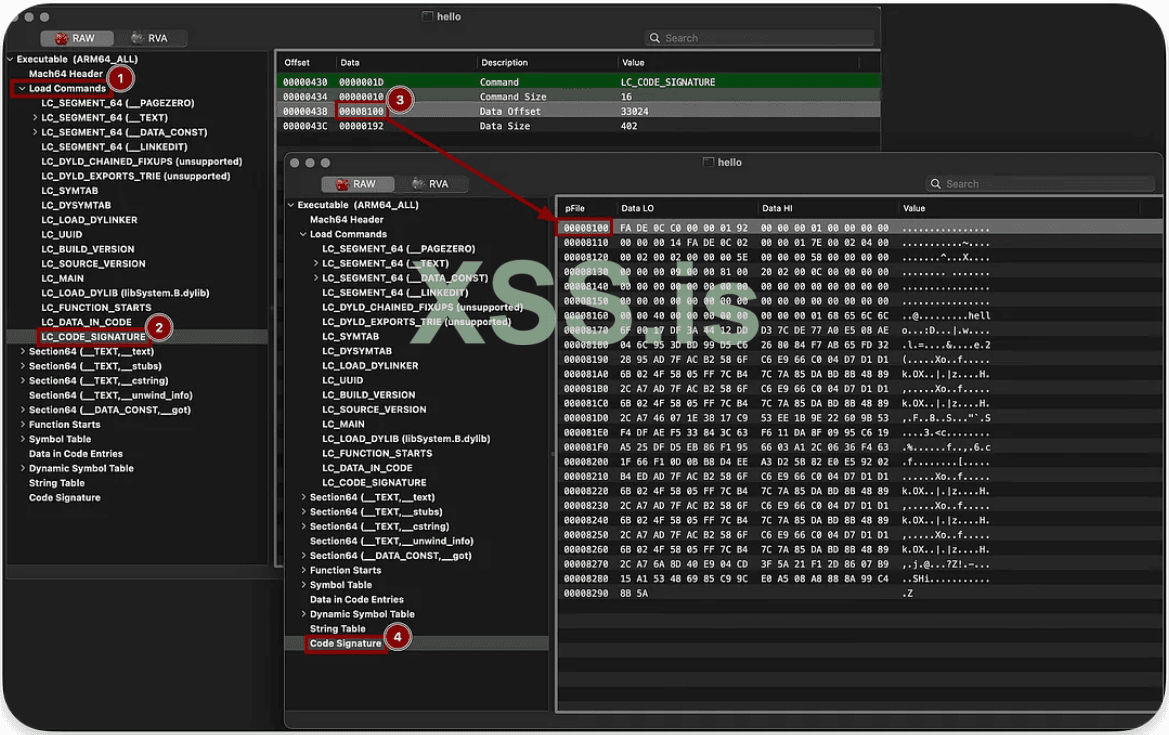Viewport: 1169px width, 735px height.
Task: Select Data Size row with value 402
Action: pyautogui.click(x=579, y=126)
